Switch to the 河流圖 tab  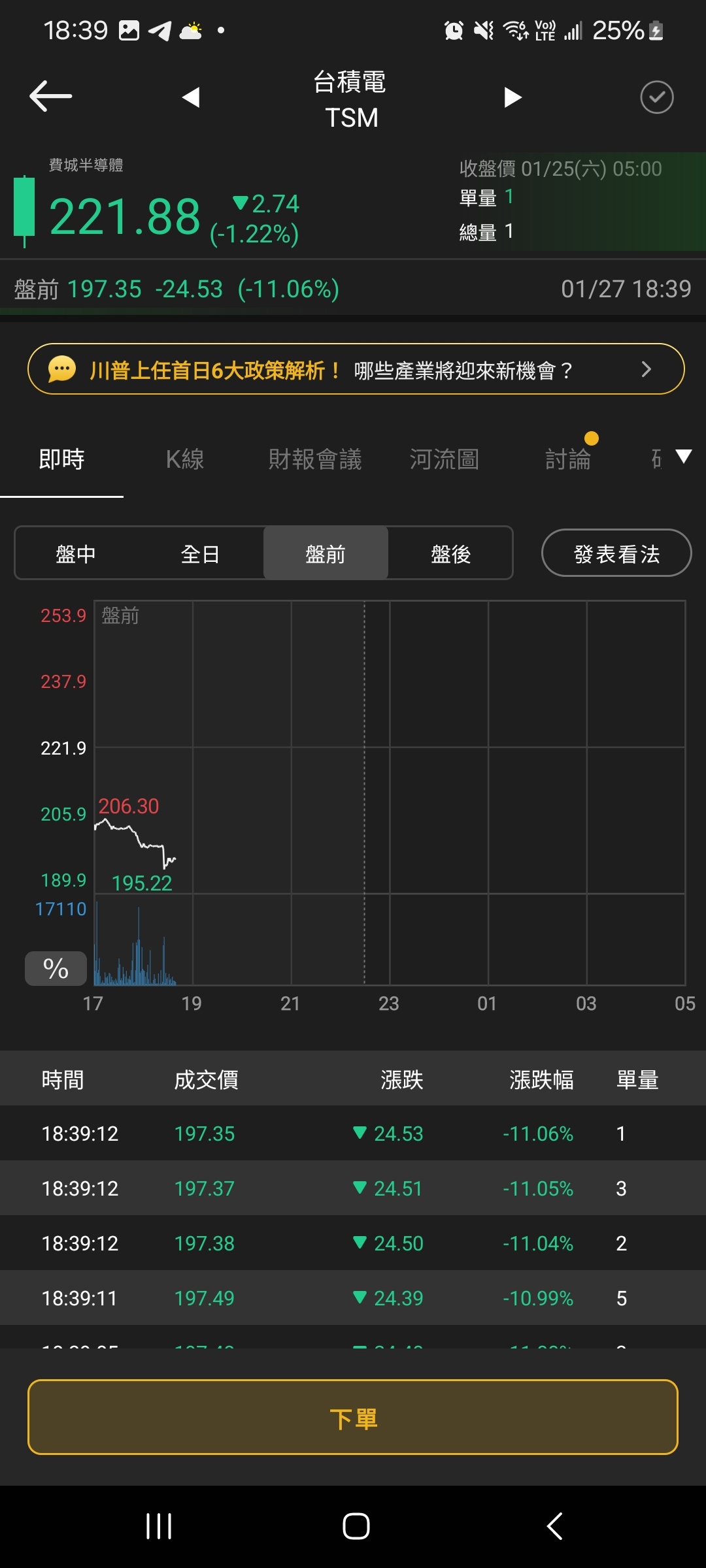click(445, 459)
